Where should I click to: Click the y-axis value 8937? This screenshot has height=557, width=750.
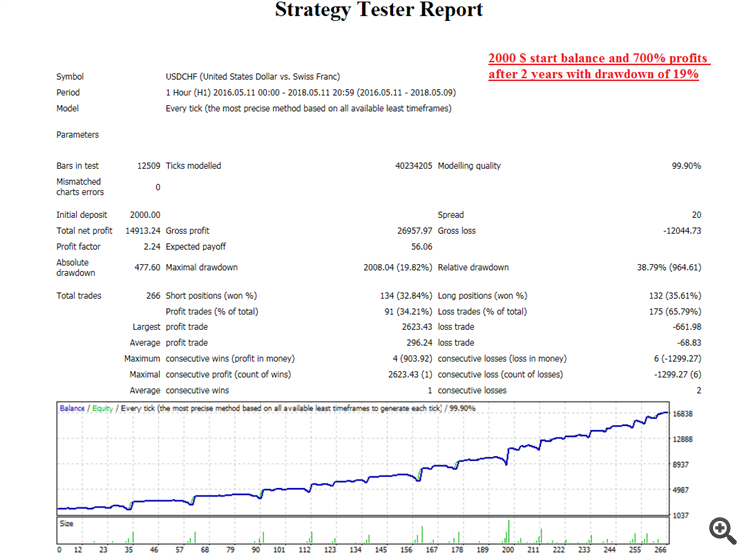681,465
